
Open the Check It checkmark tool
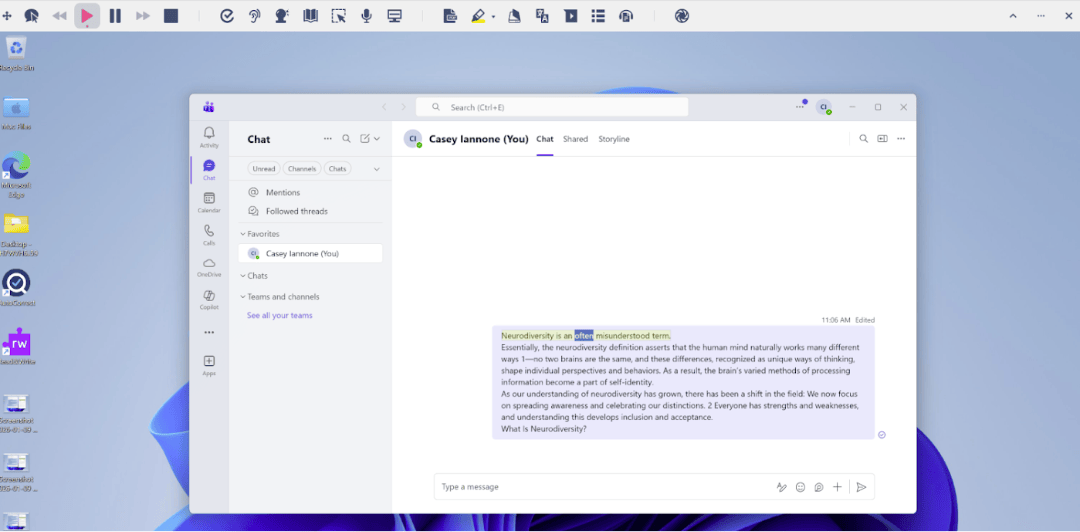click(x=227, y=16)
